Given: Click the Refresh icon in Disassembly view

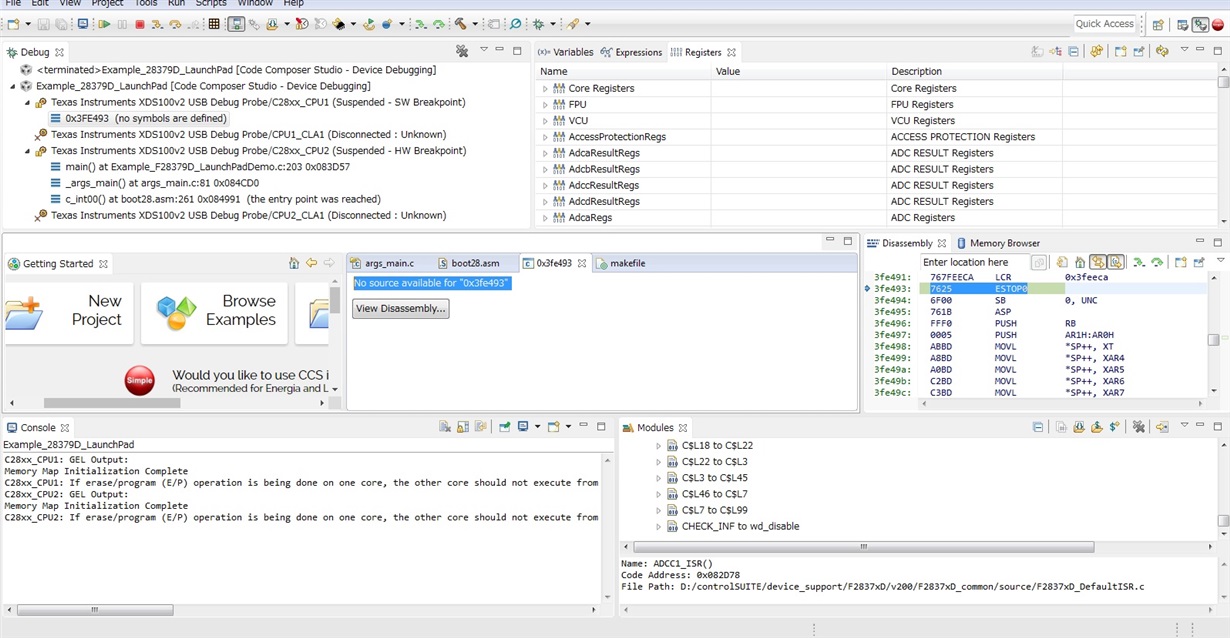Looking at the screenshot, I should pyautogui.click(x=1062, y=262).
